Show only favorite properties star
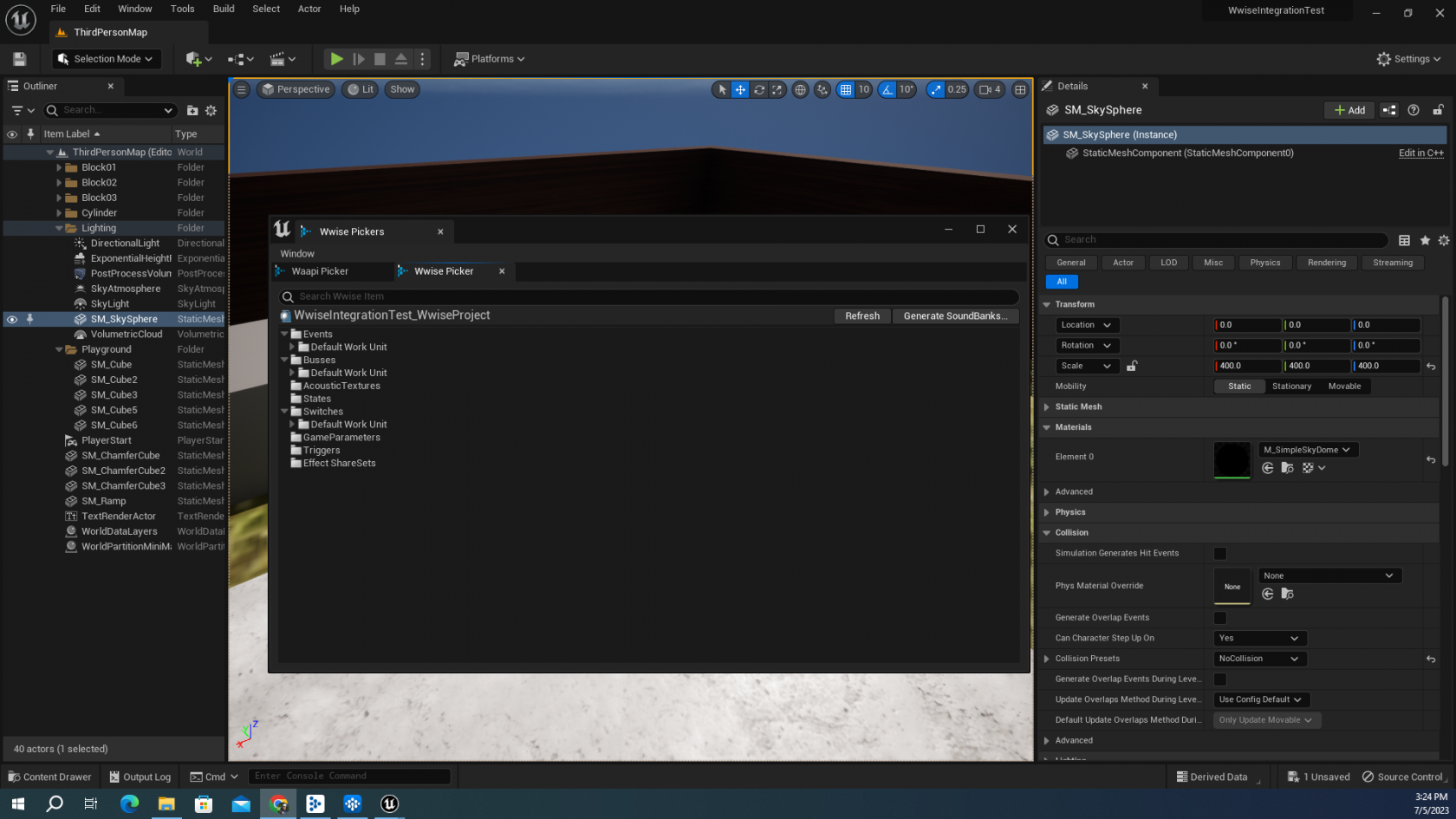 point(1425,240)
